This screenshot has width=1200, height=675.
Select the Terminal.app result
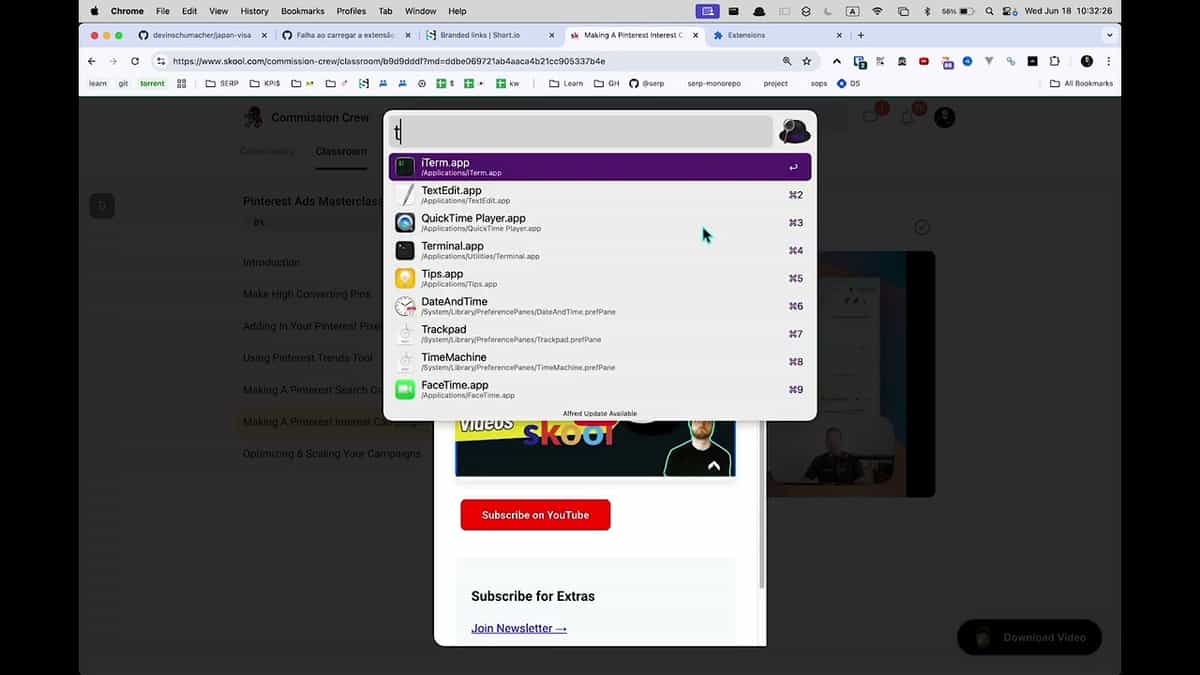598,250
